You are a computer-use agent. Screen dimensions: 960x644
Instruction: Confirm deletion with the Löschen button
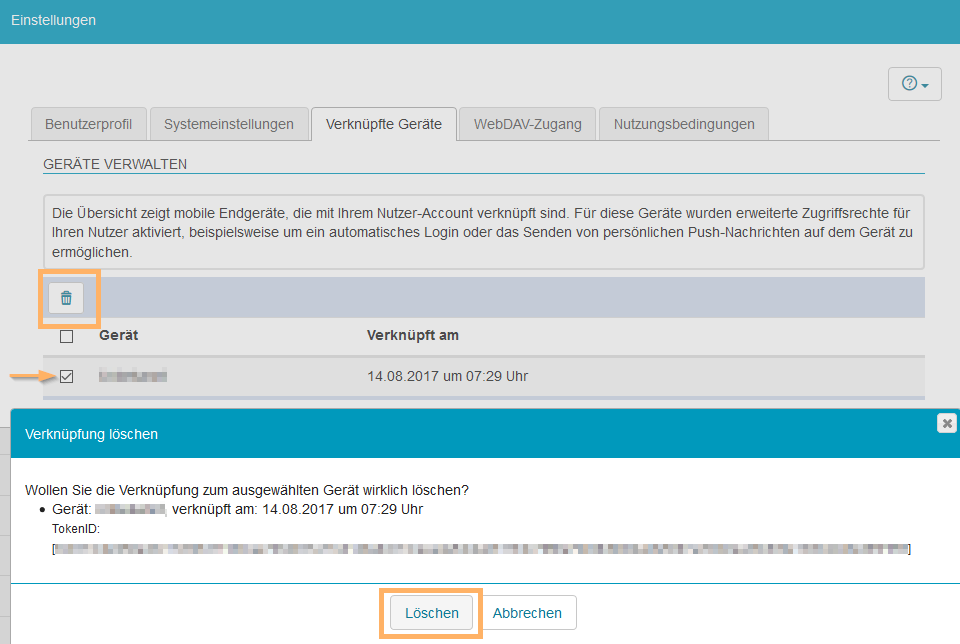pyautogui.click(x=431, y=613)
